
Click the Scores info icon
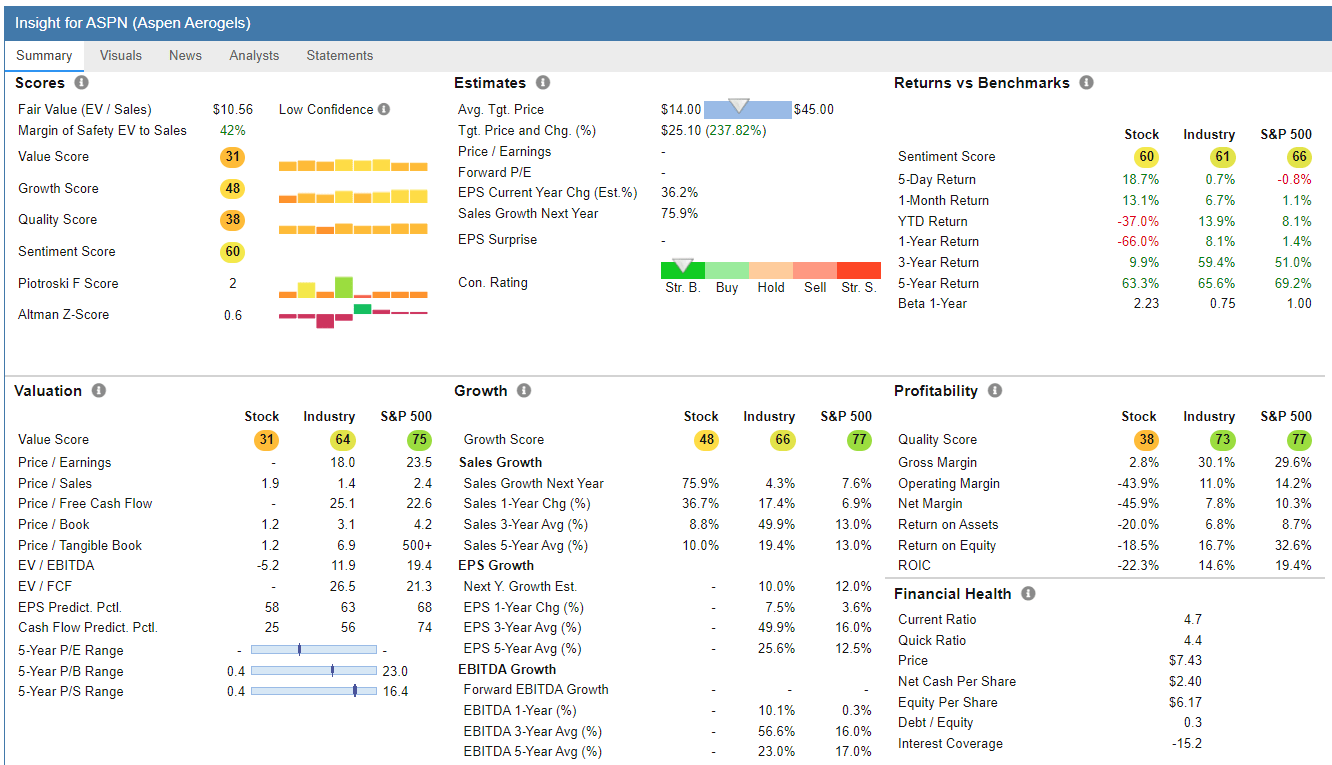[81, 82]
